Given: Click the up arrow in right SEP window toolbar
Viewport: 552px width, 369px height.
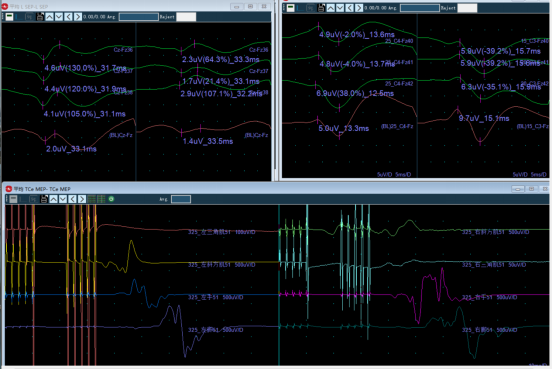Looking at the screenshot, I should (x=331, y=8).
